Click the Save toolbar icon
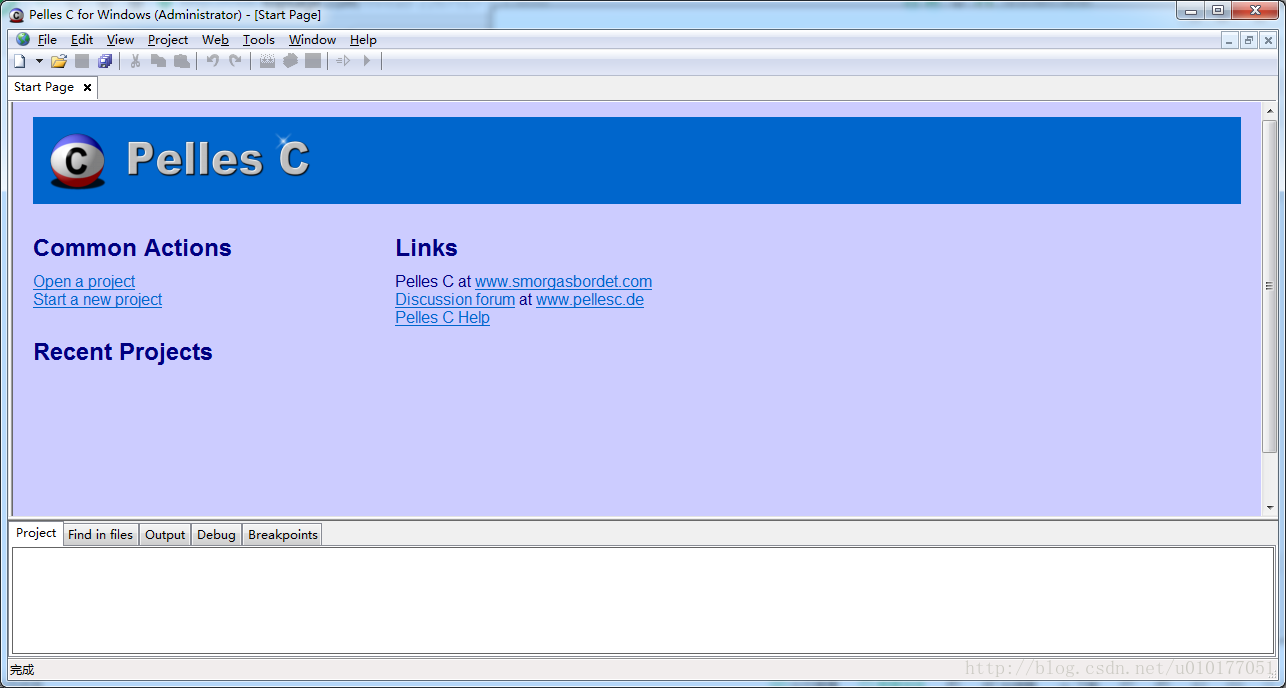The height and width of the screenshot is (688, 1286). click(82, 62)
